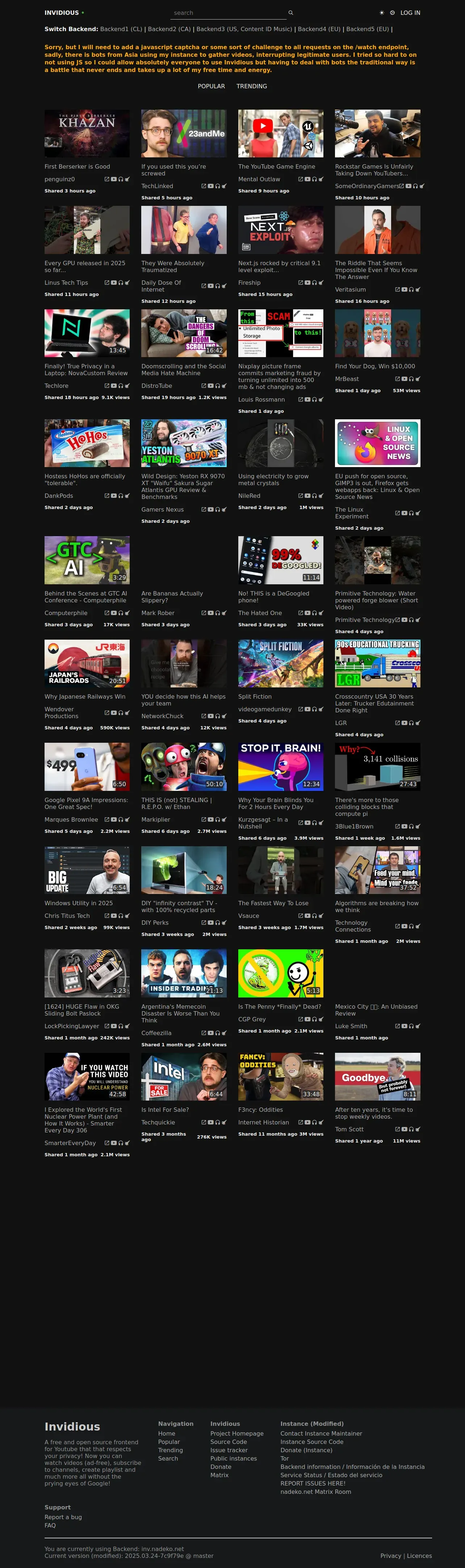Click external link icon for penguinz0 video
The image size is (465, 1568).
(106, 179)
